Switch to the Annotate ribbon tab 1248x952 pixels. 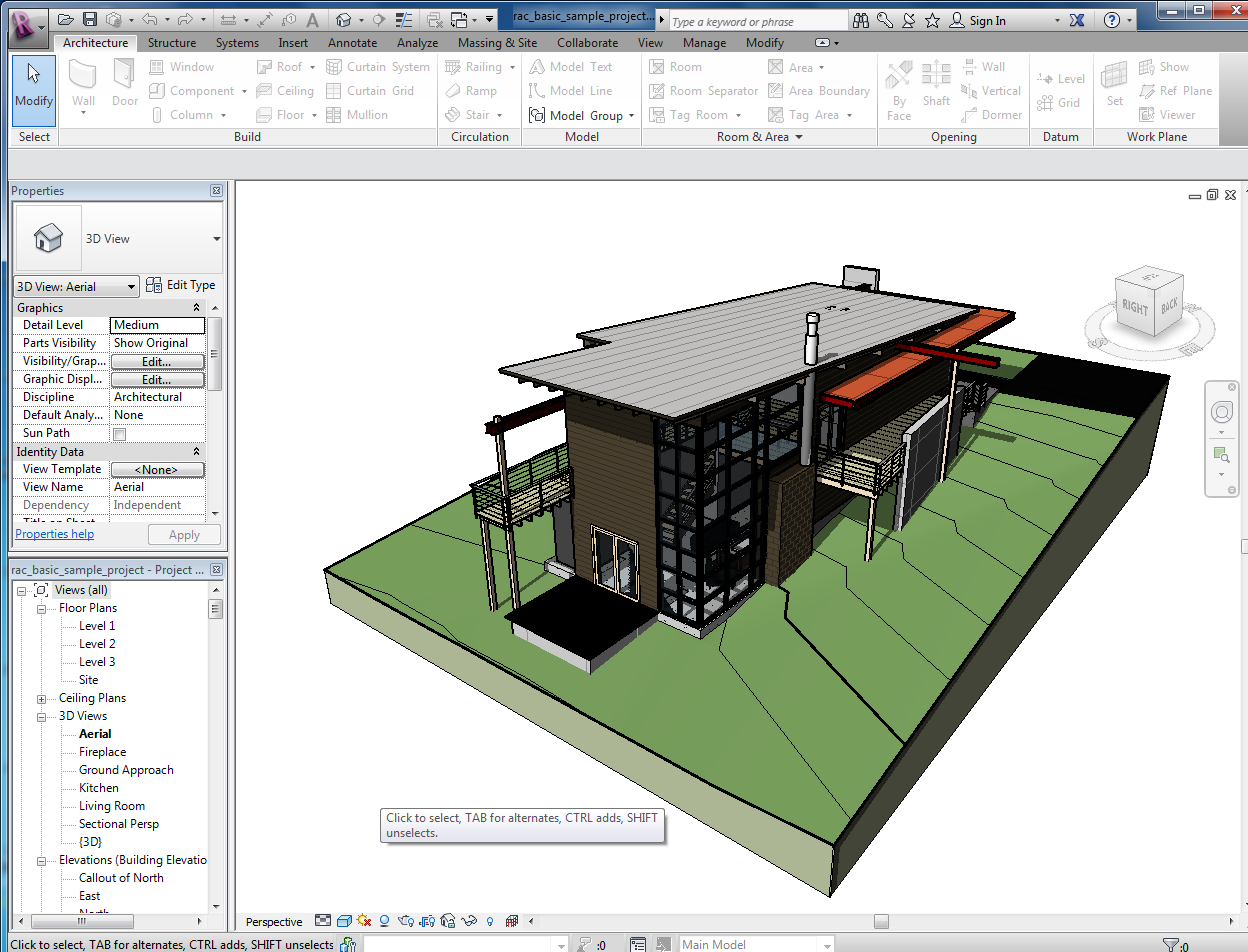pyautogui.click(x=353, y=43)
